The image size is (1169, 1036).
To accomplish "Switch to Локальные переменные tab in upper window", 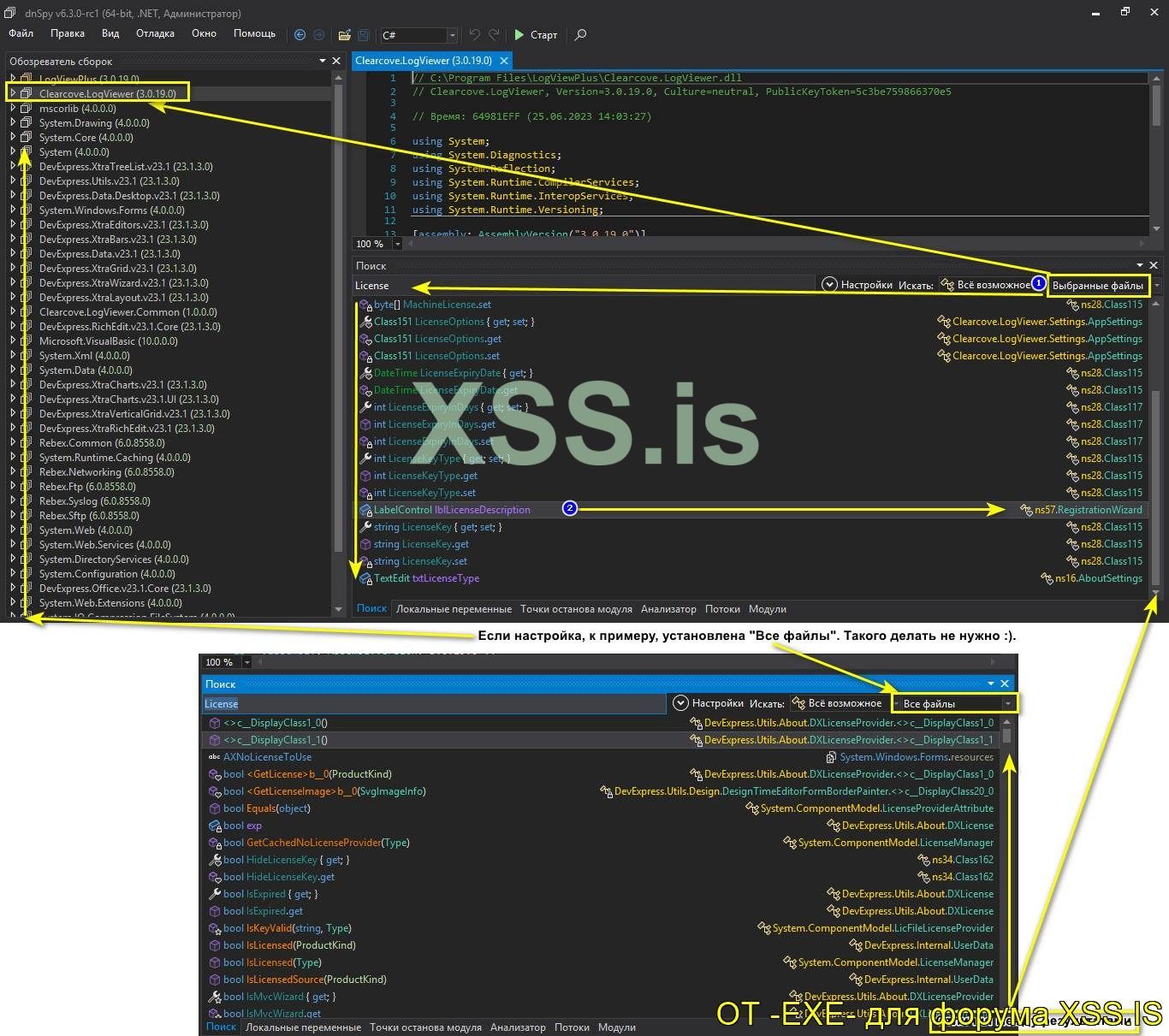I will pyautogui.click(x=454, y=609).
